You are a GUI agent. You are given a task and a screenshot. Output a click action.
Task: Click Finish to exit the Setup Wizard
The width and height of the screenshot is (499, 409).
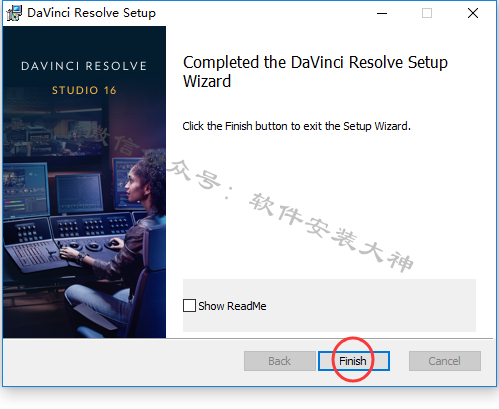354,361
